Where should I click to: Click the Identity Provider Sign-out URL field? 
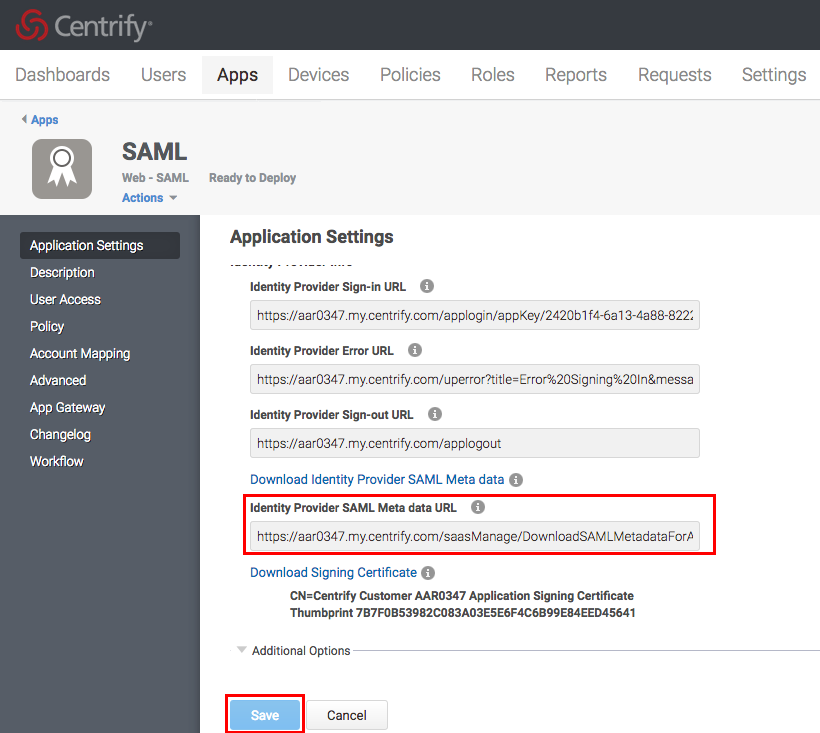[475, 443]
